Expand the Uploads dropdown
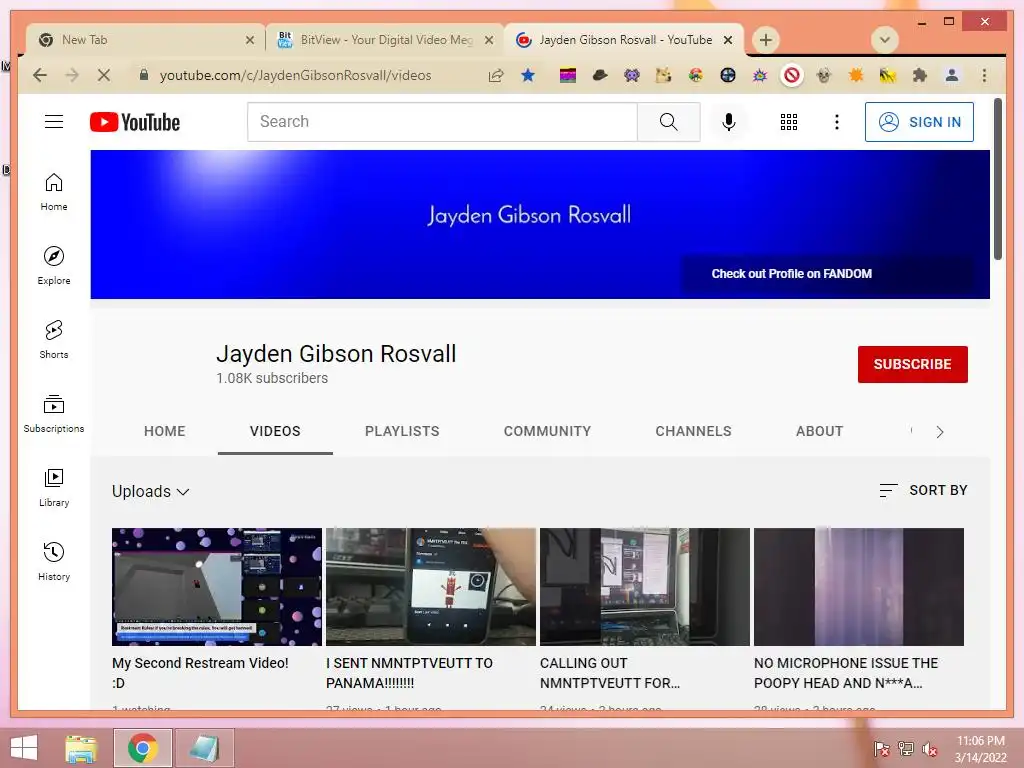1024x768 pixels. coord(150,491)
